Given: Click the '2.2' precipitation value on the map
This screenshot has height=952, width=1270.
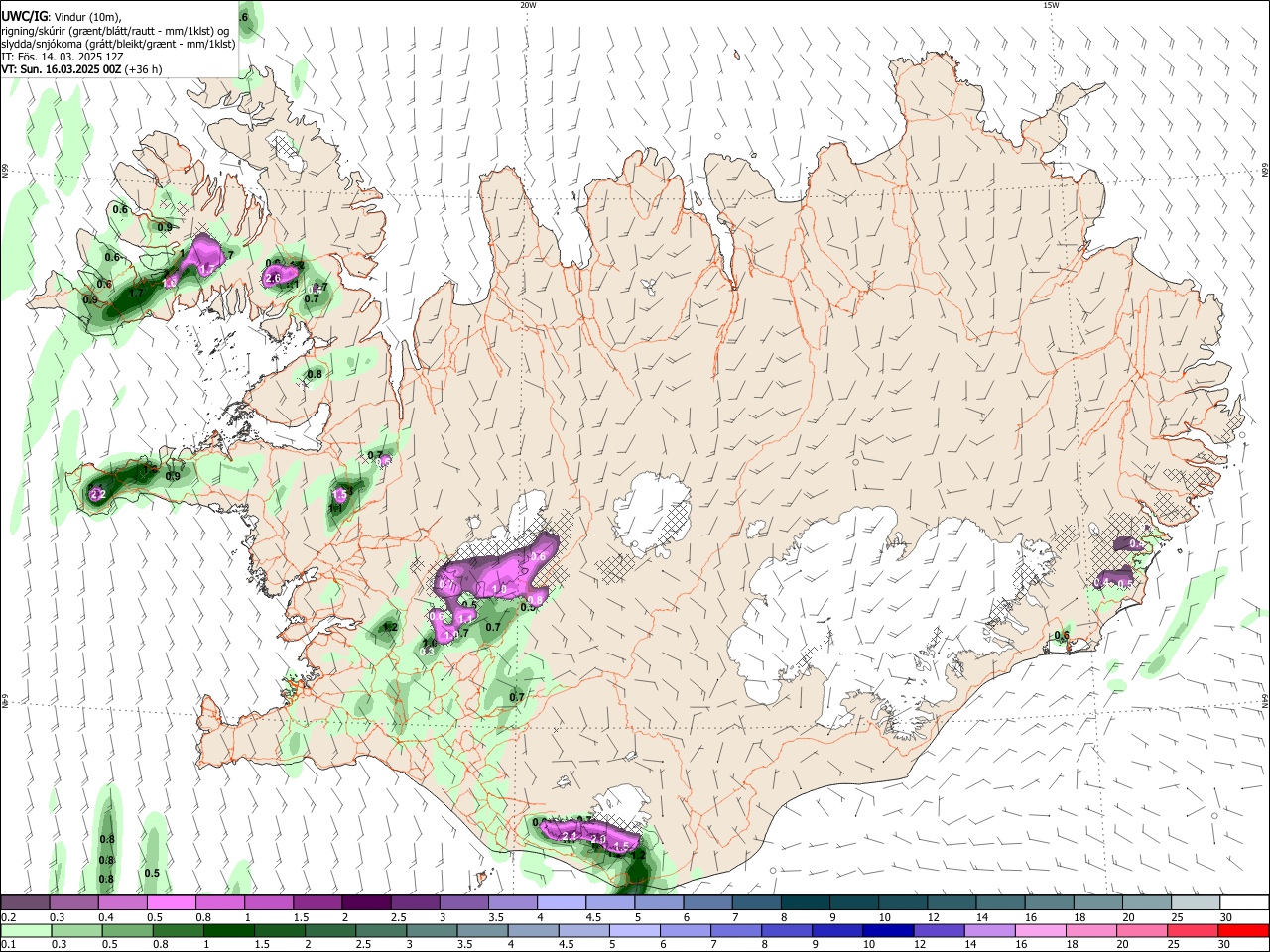Looking at the screenshot, I should [97, 494].
